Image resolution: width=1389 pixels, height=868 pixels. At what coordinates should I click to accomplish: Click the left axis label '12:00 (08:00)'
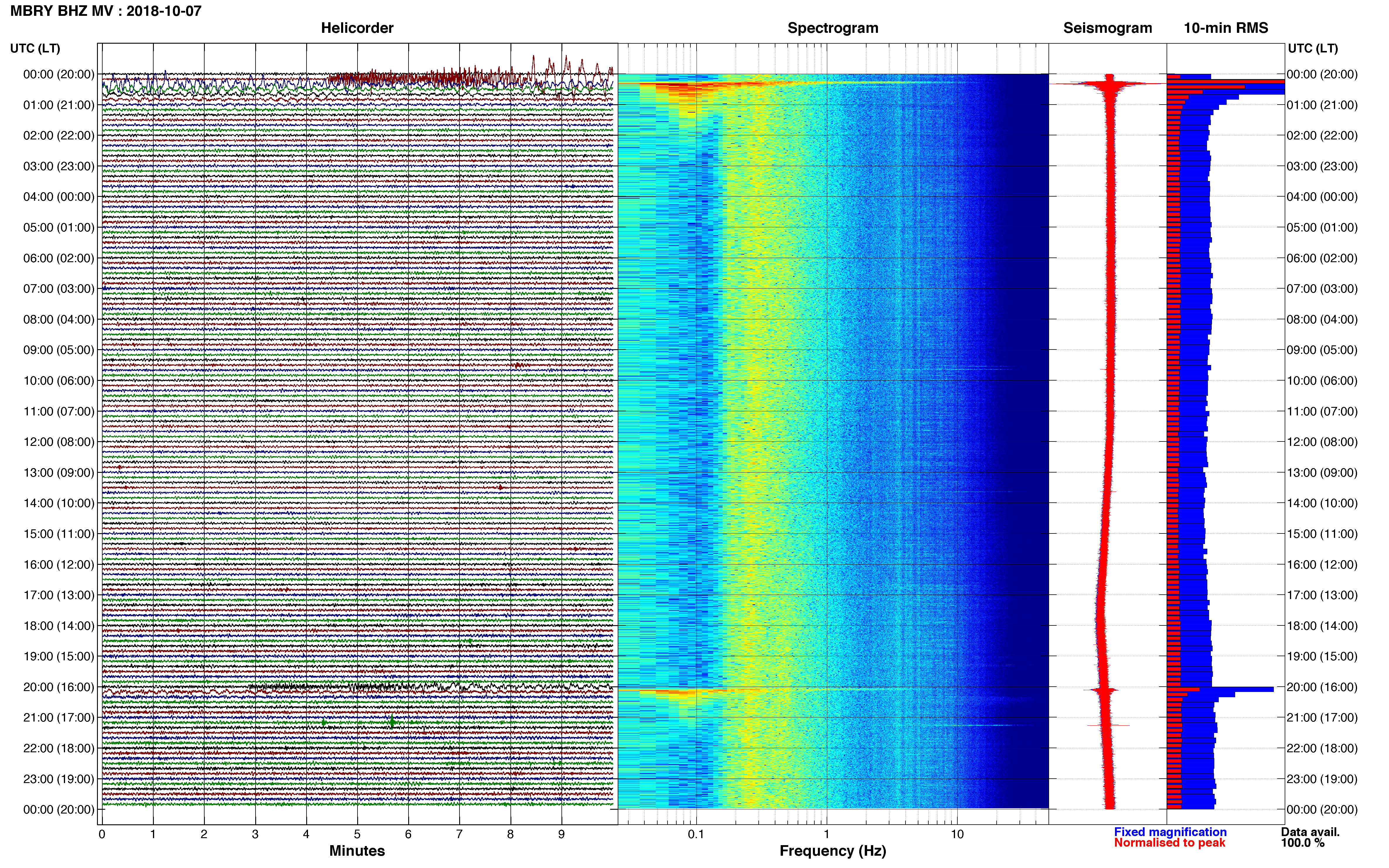pos(59,442)
